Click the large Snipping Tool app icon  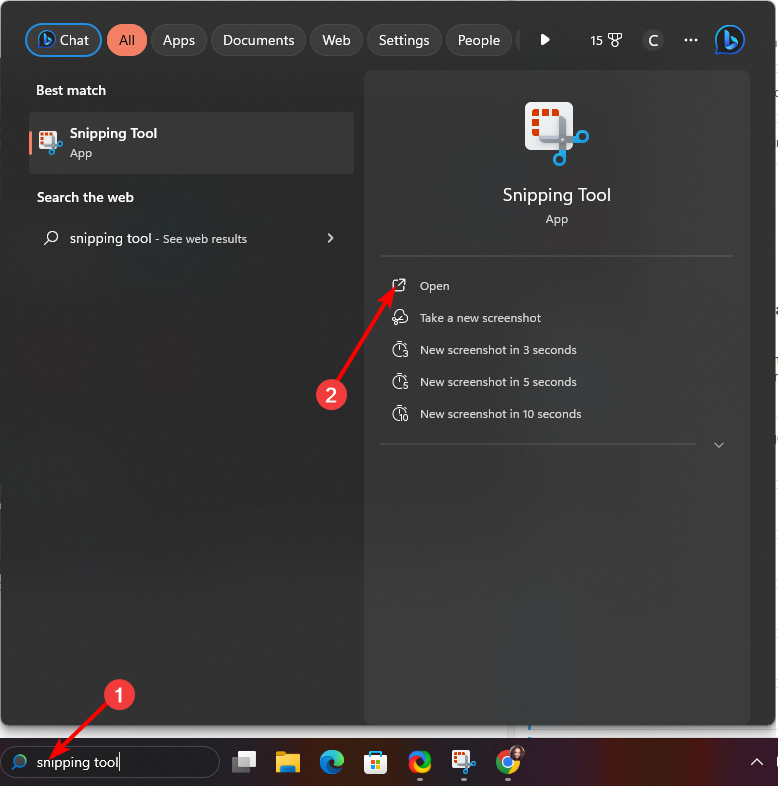point(556,133)
